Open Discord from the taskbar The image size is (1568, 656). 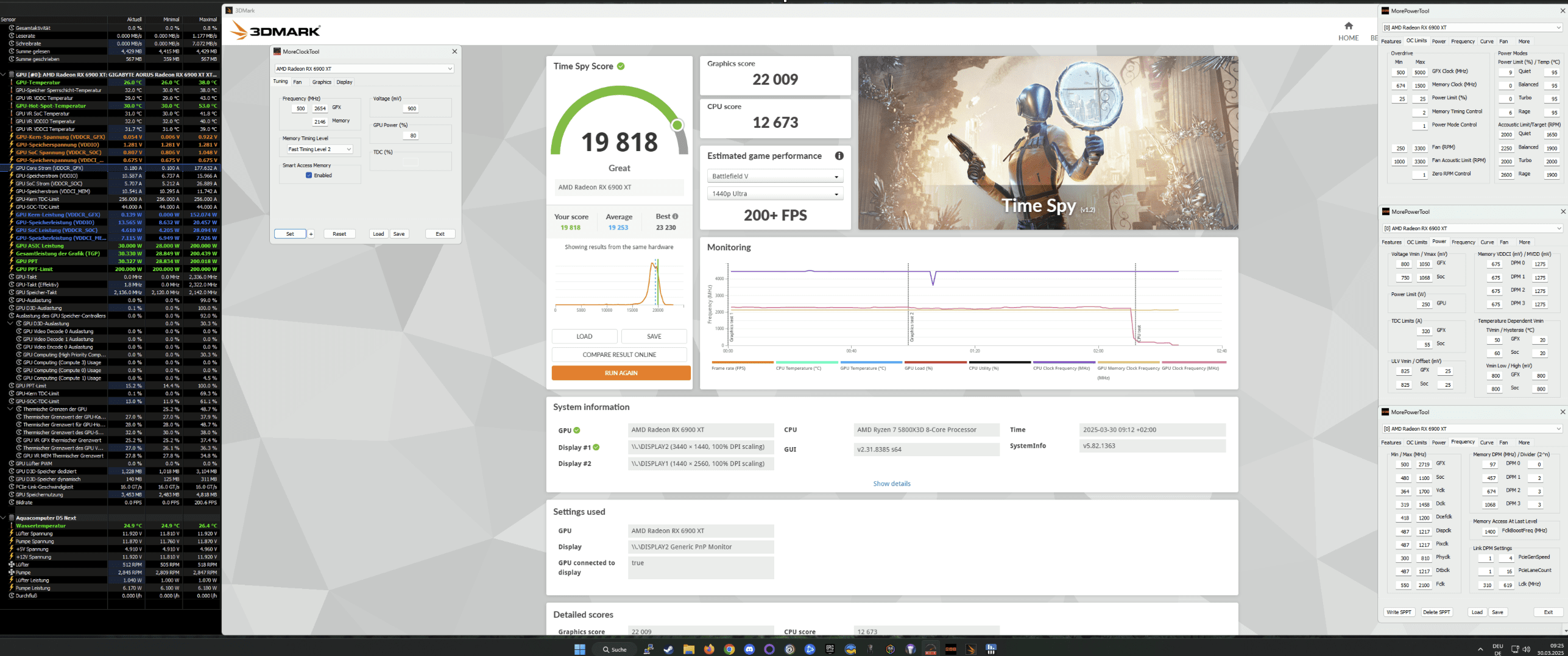[x=749, y=649]
